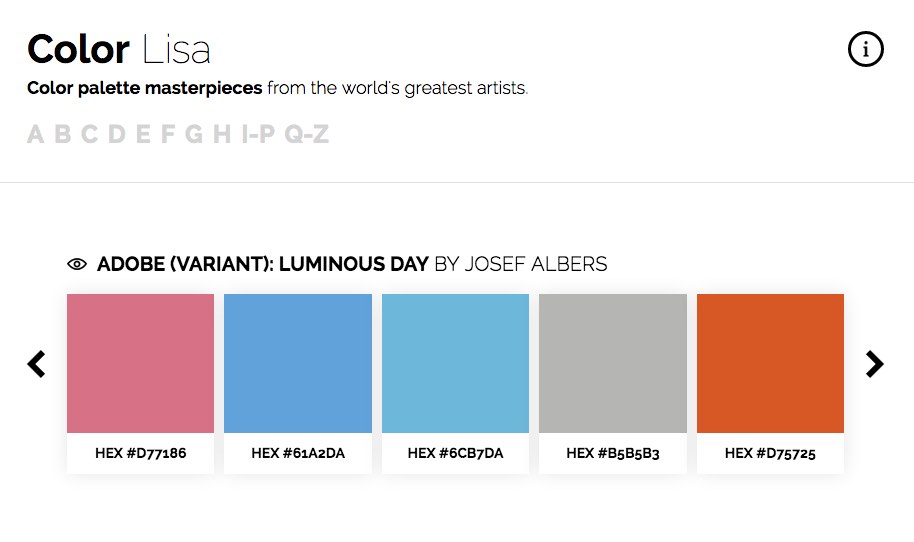The image size is (914, 542).
Task: Choose the I-P artist range
Action: (x=258, y=134)
